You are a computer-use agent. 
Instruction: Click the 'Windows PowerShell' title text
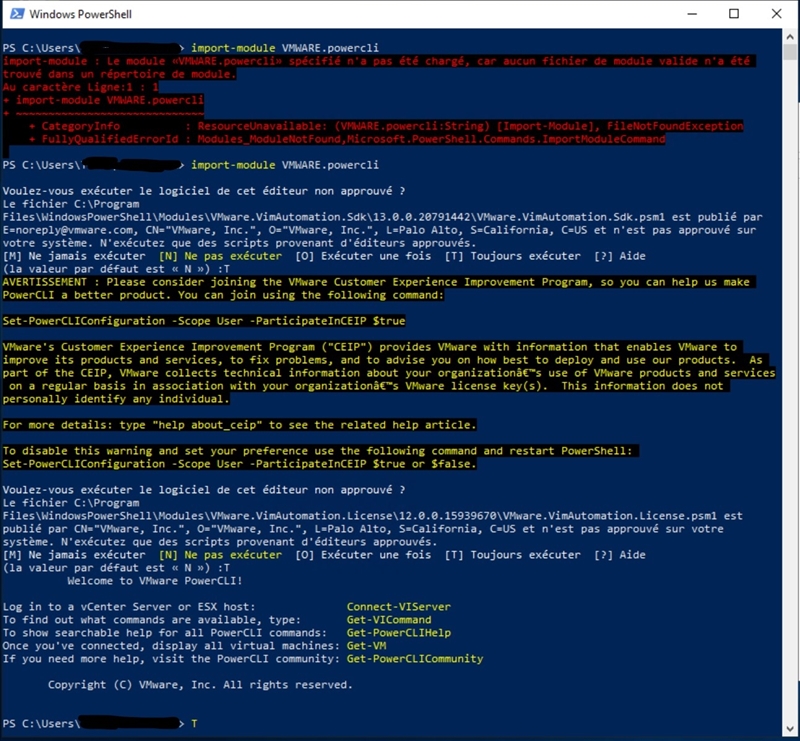pos(80,14)
